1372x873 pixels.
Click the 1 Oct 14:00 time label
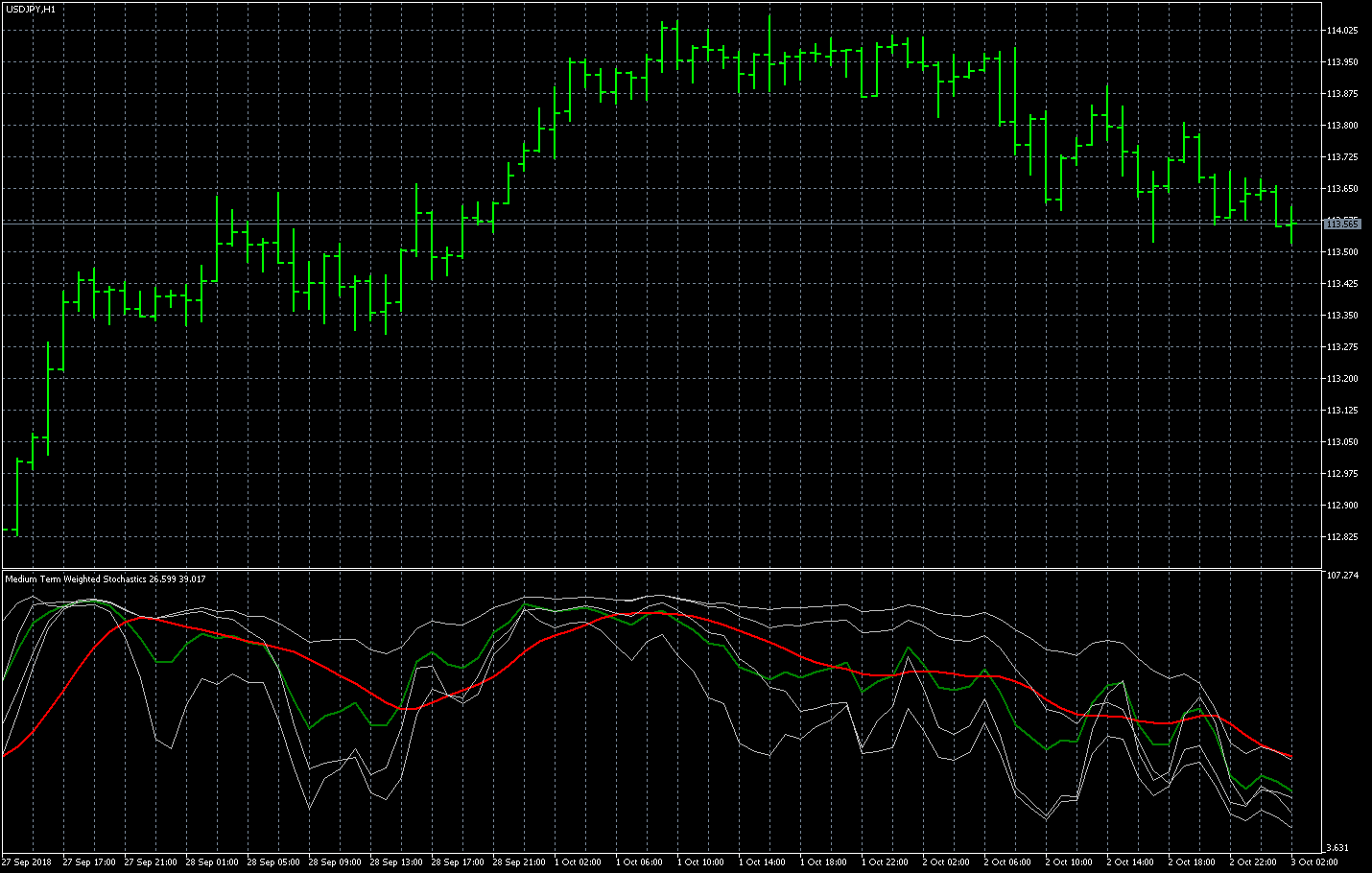coord(764,862)
